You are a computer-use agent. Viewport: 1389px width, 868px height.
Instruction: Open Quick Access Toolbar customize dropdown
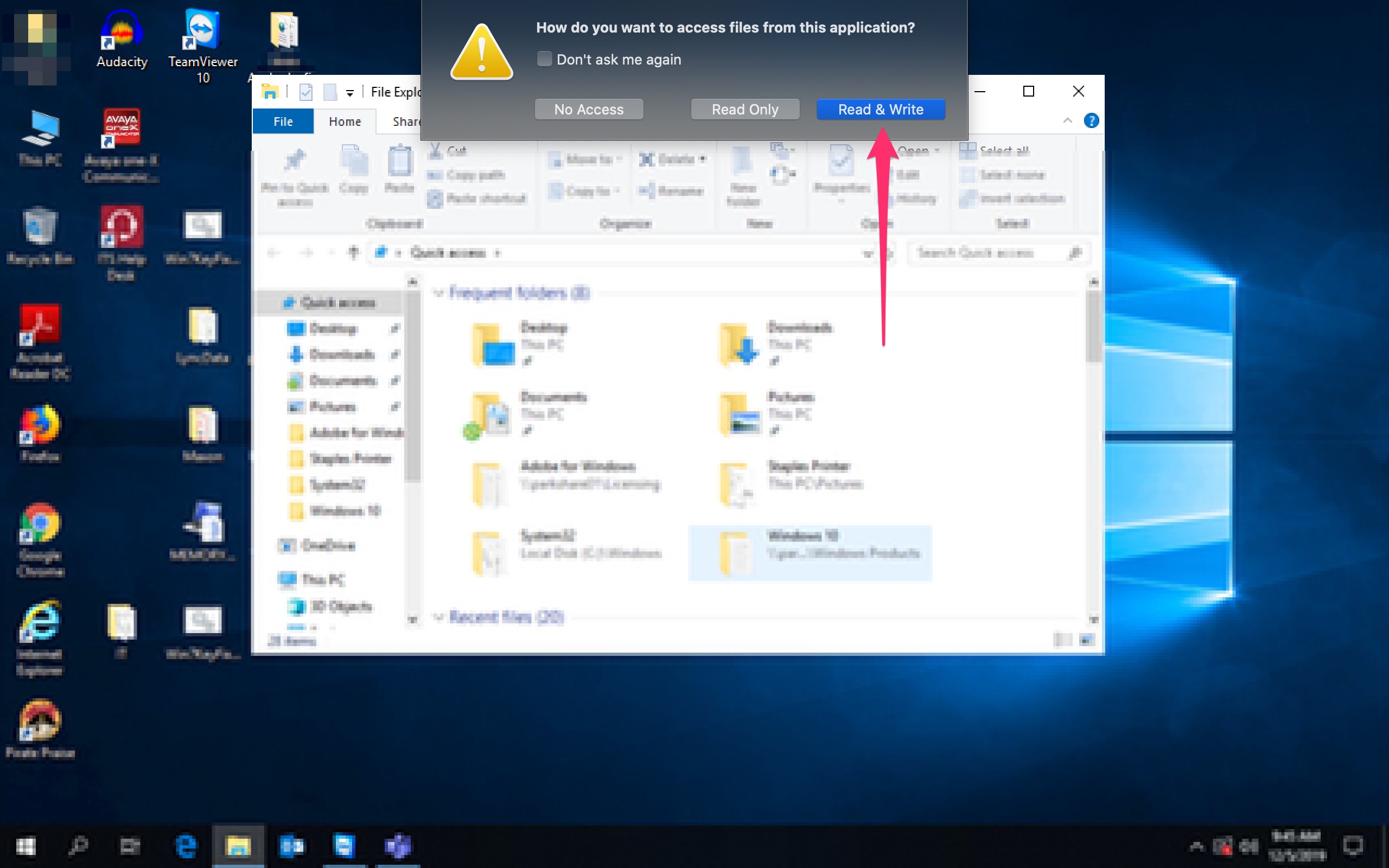click(349, 92)
